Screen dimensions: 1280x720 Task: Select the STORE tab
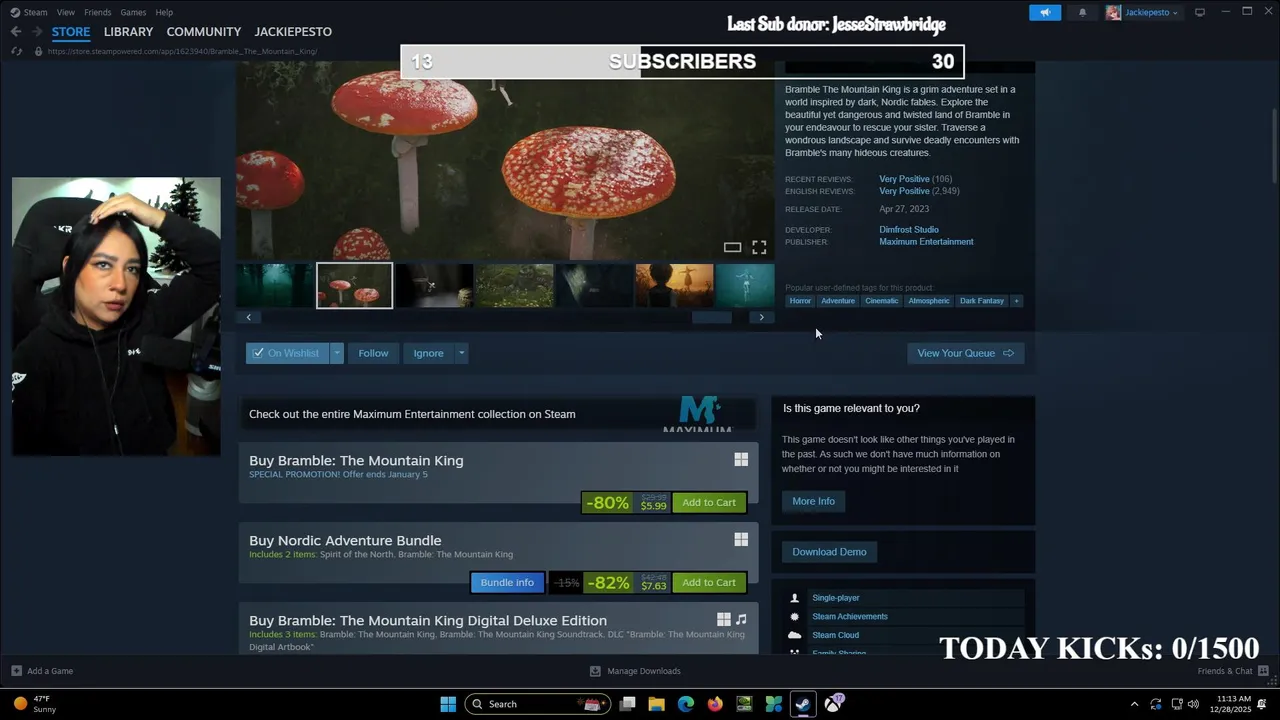click(71, 32)
